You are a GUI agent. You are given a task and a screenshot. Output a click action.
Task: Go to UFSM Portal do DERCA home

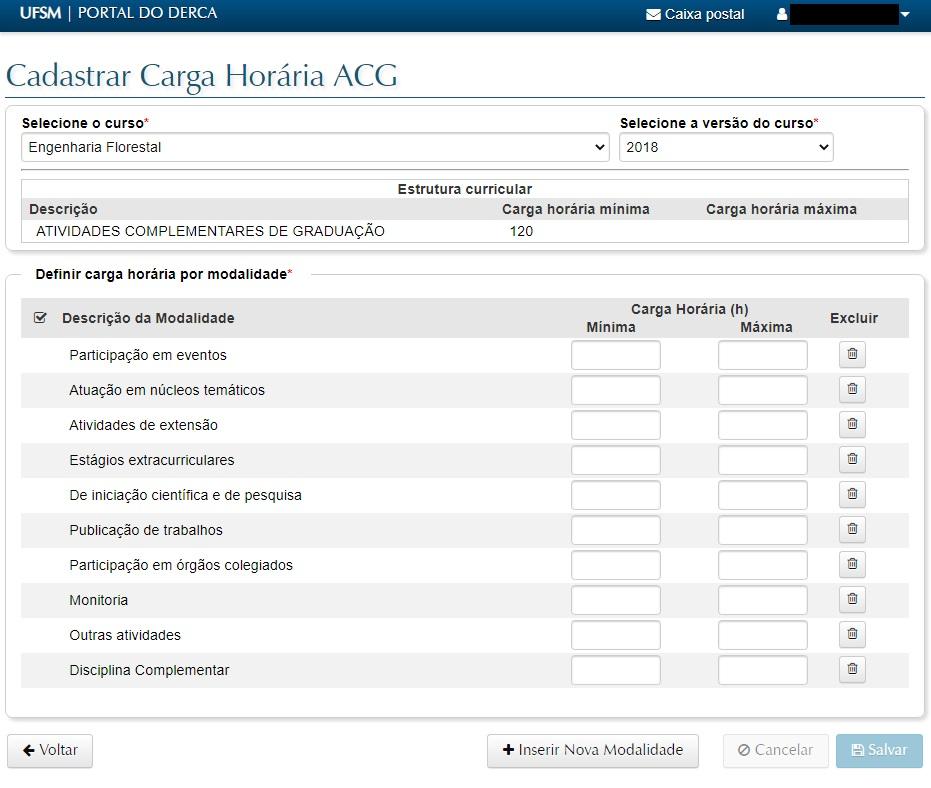[x=118, y=14]
